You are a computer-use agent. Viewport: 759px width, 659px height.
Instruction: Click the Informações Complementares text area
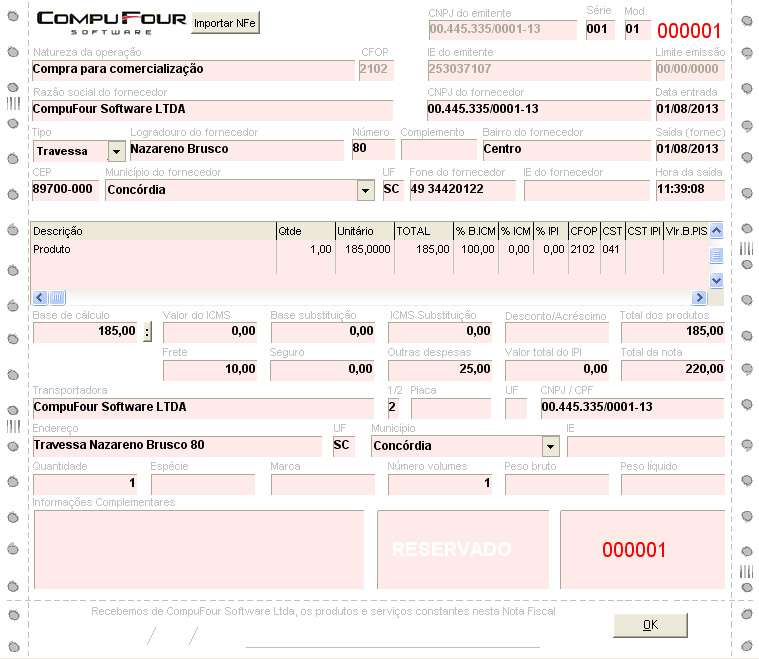(x=197, y=549)
